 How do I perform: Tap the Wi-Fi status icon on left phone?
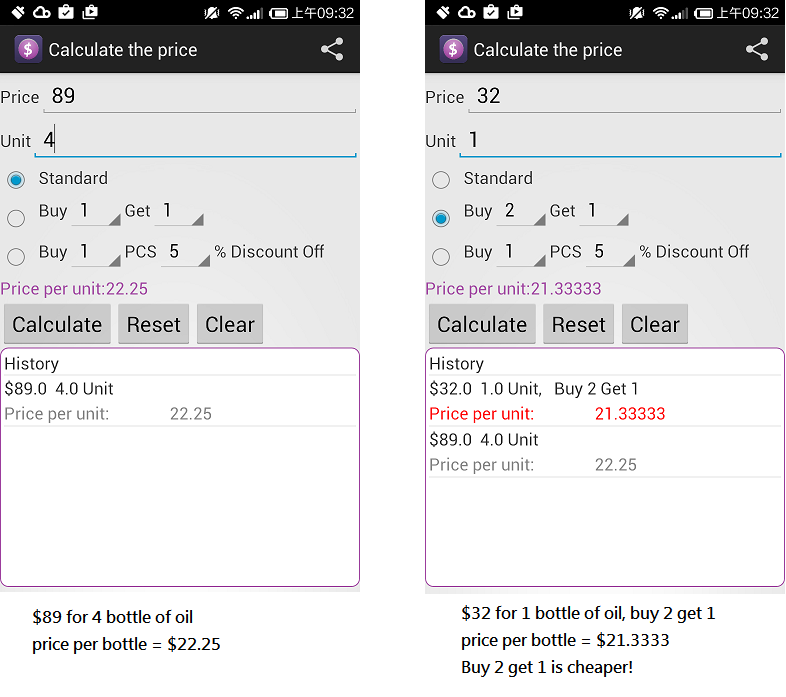point(236,13)
